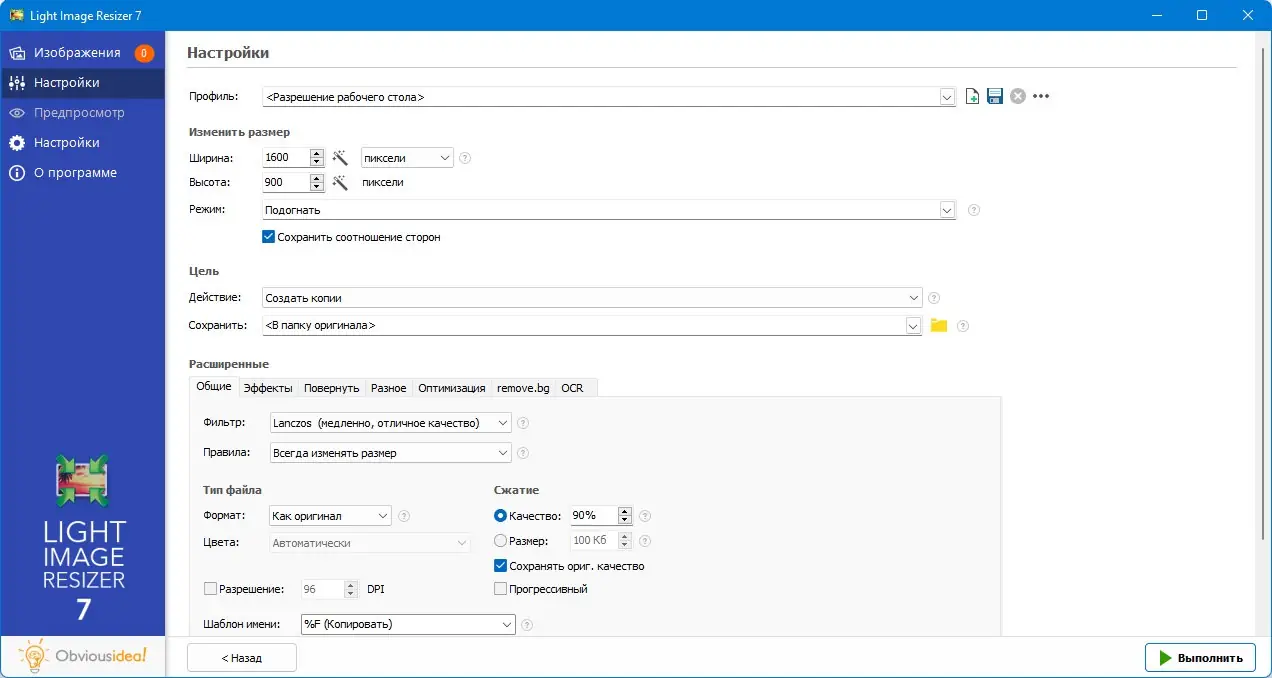Screen dimensions: 1272x678
Task: Click the new profile icon
Action: click(x=973, y=97)
